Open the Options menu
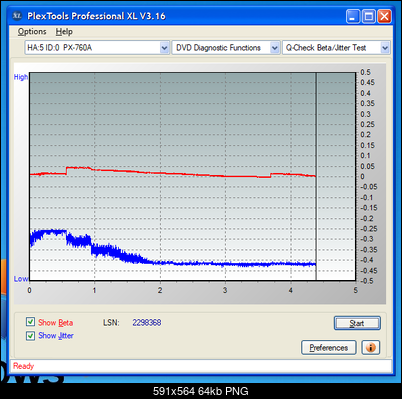 click(x=32, y=32)
